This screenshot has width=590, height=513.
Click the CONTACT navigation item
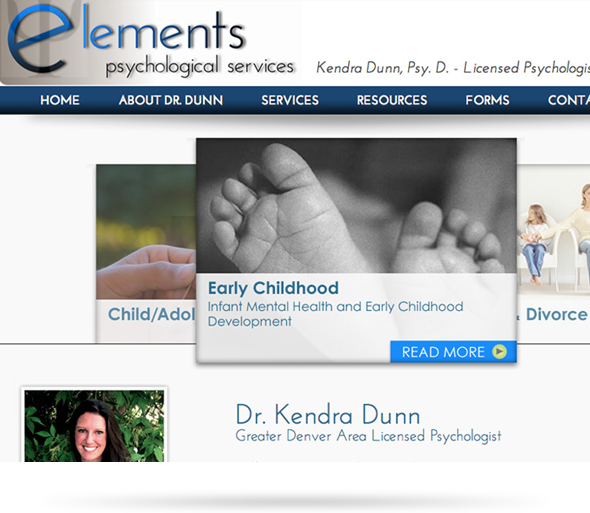(x=569, y=100)
